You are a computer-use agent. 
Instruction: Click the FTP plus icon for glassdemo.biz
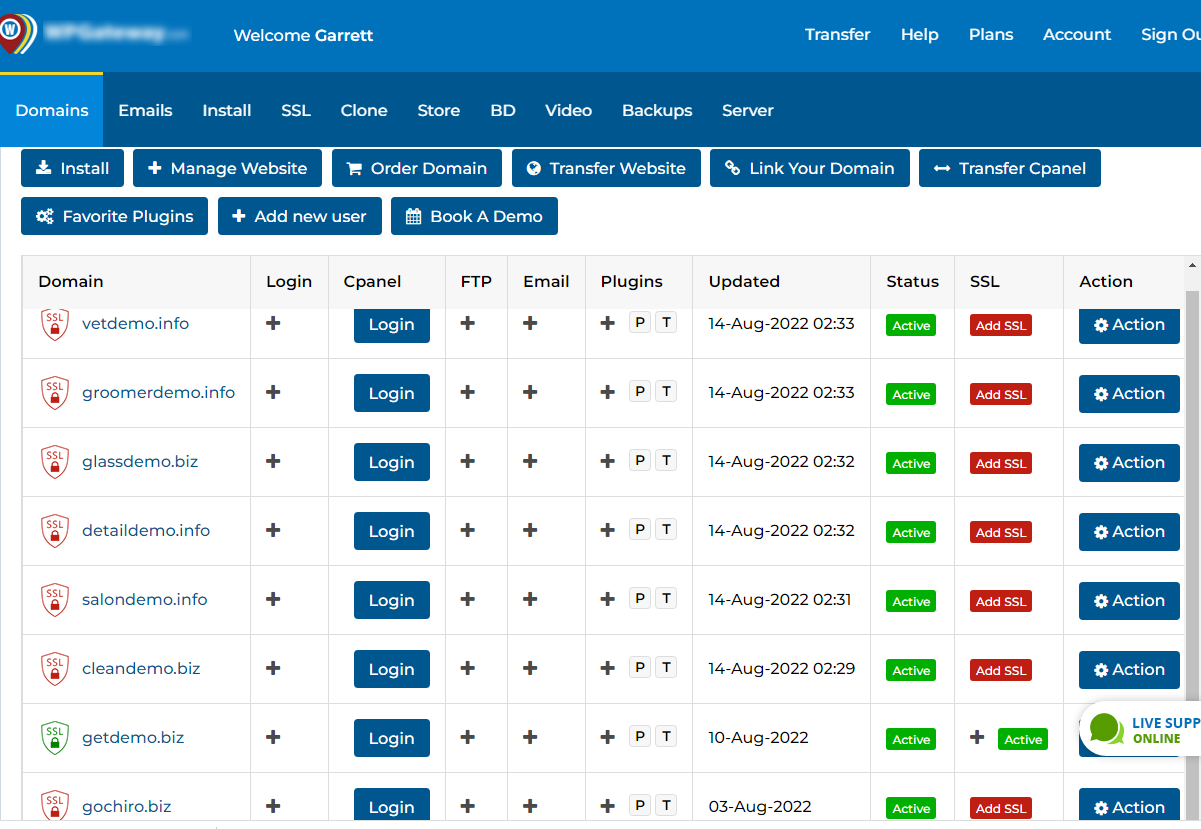[x=467, y=461]
